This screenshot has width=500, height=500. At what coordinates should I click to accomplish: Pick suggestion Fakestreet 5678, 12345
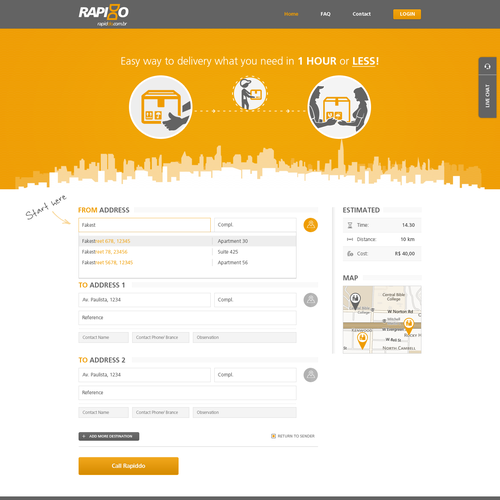[187, 263]
